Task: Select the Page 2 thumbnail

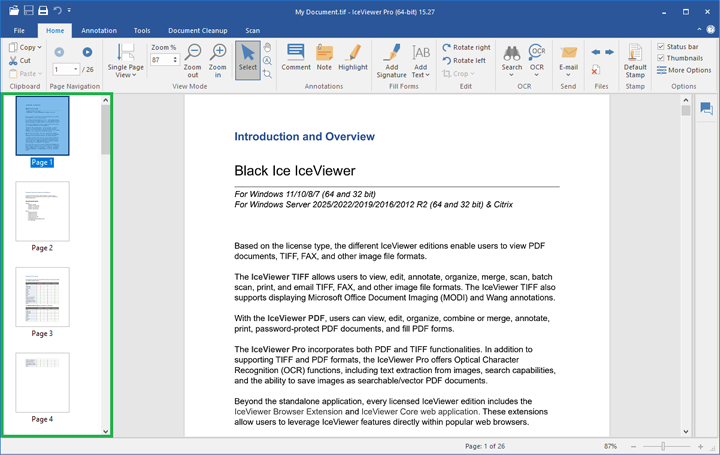Action: click(x=42, y=211)
